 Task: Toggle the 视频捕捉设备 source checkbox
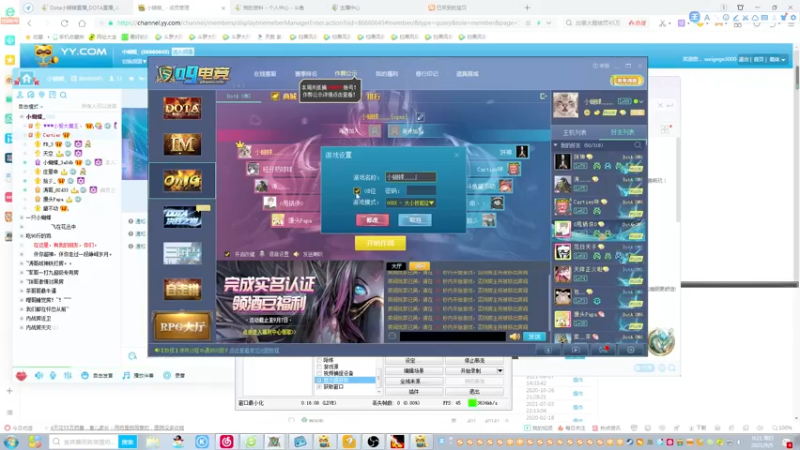[x=319, y=373]
